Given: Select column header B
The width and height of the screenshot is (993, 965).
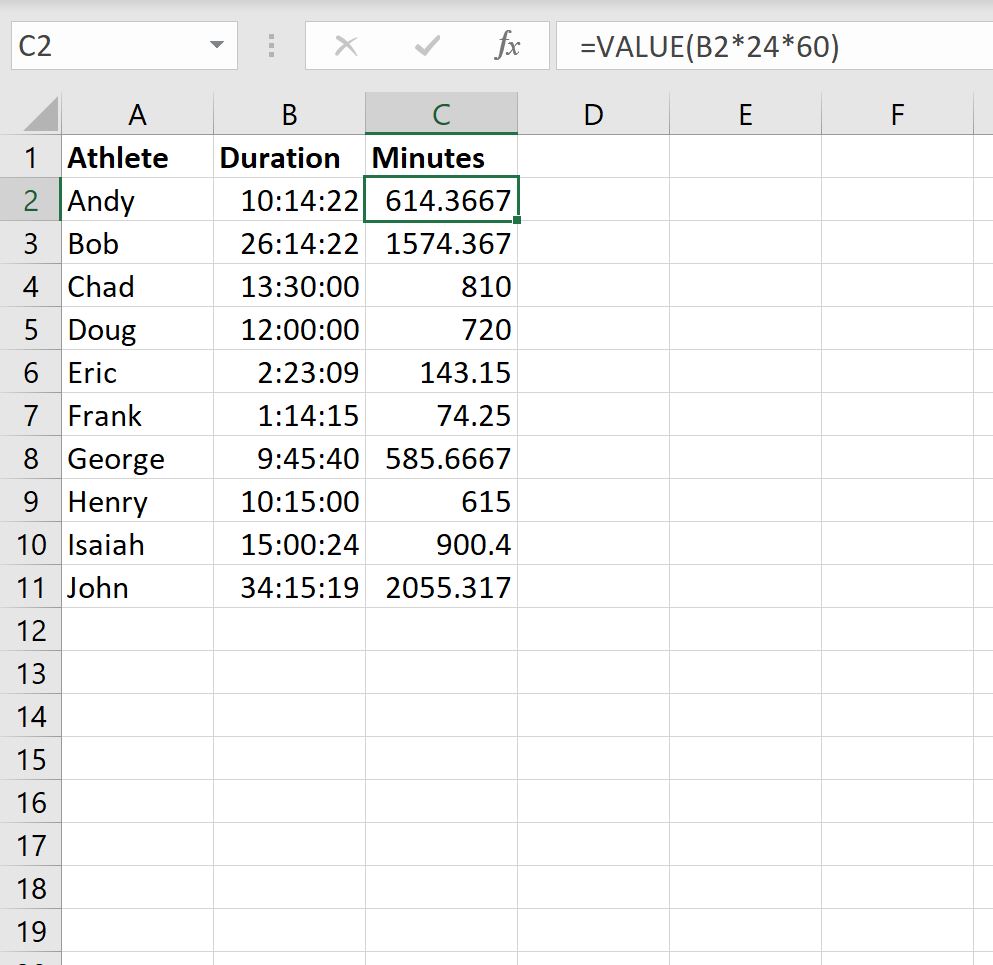Looking at the screenshot, I should 288,112.
